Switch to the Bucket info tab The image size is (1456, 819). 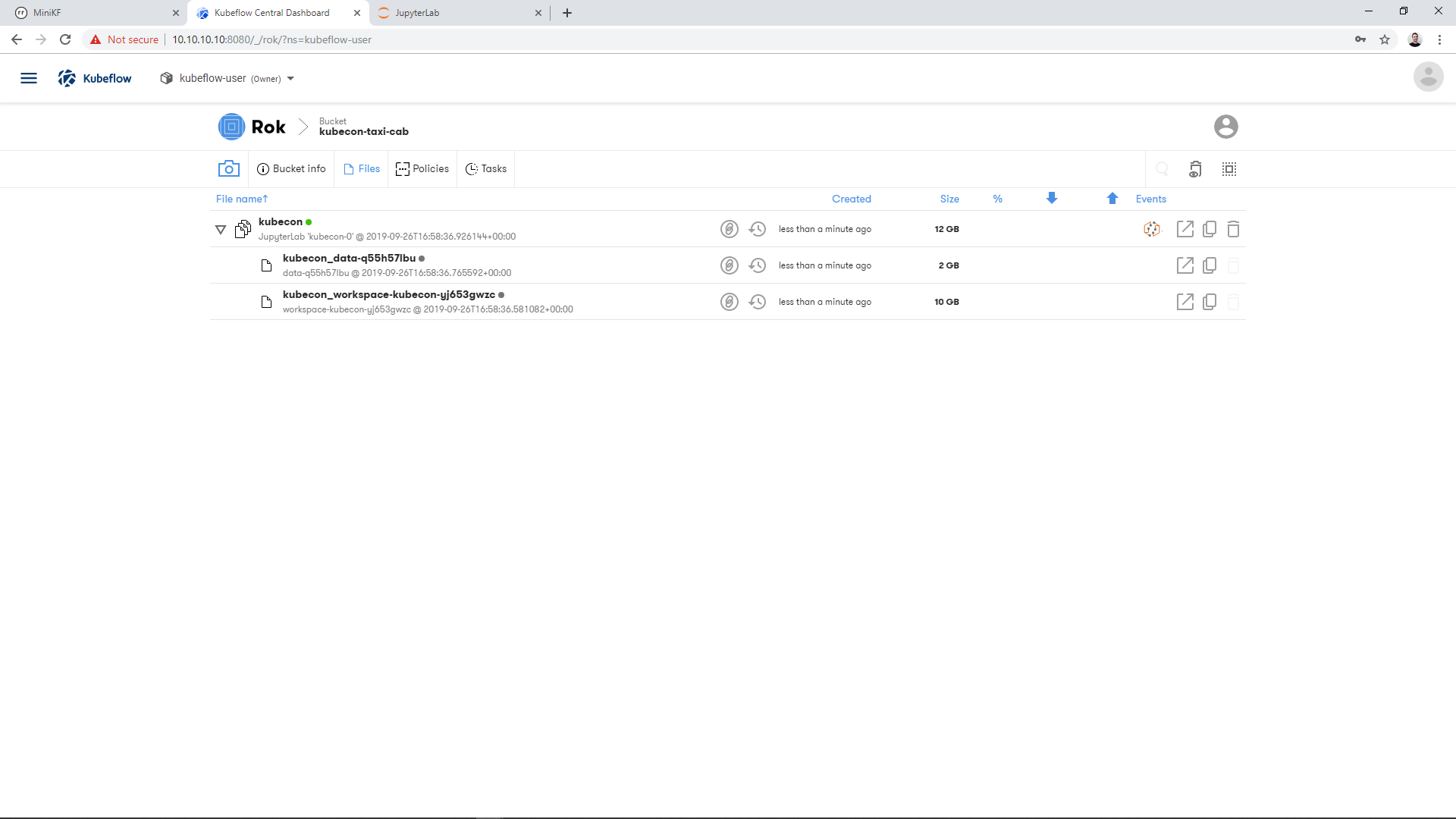(x=291, y=169)
